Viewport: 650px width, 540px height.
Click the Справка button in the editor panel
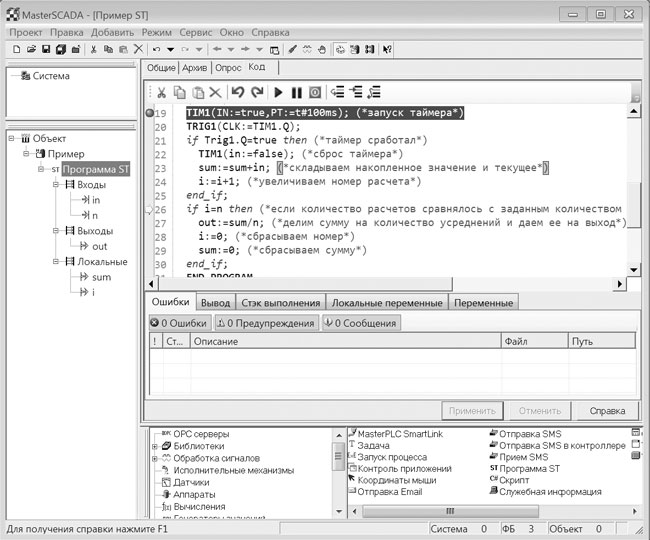[607, 411]
